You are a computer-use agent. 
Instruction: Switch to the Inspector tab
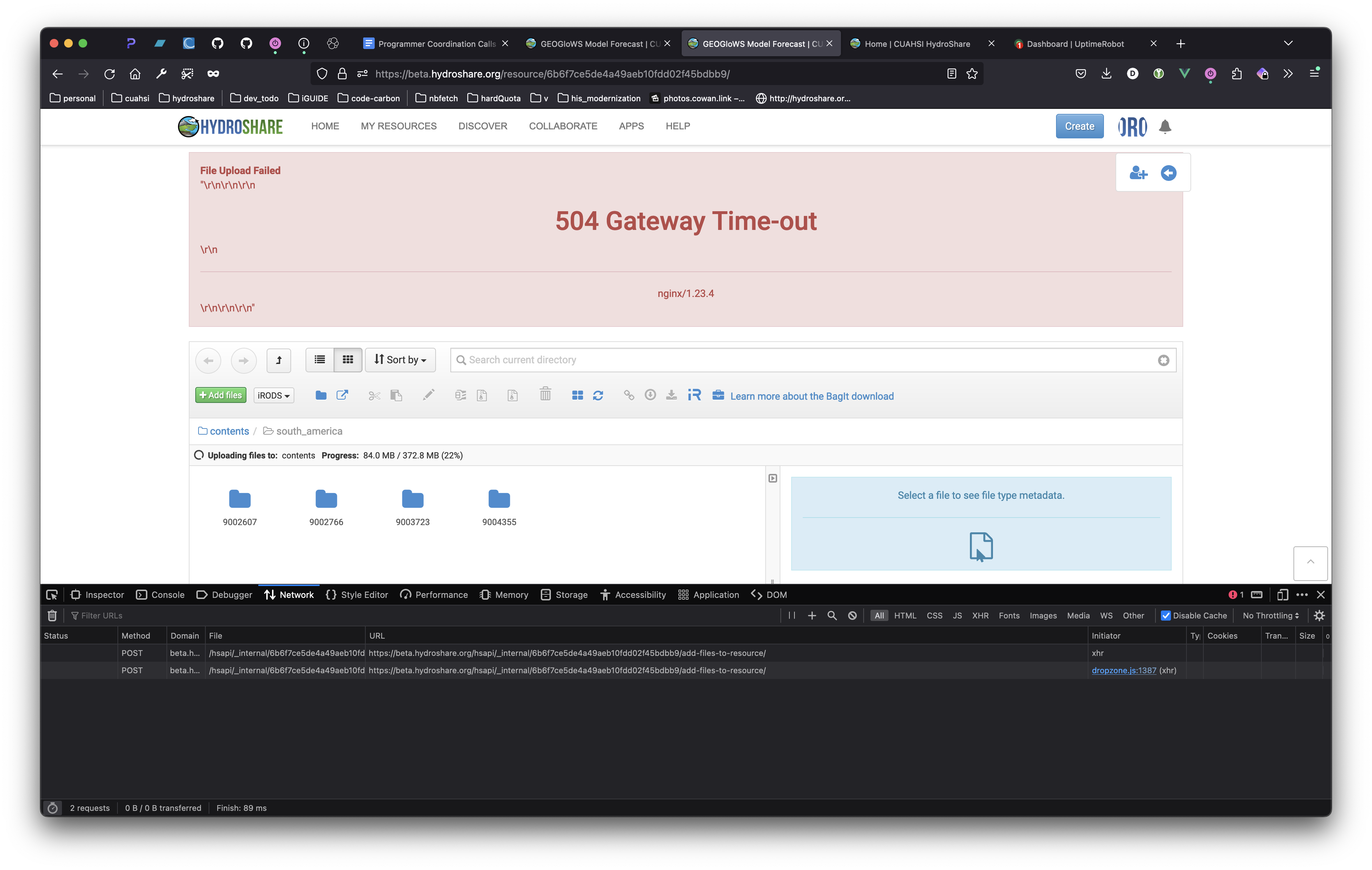pos(97,595)
